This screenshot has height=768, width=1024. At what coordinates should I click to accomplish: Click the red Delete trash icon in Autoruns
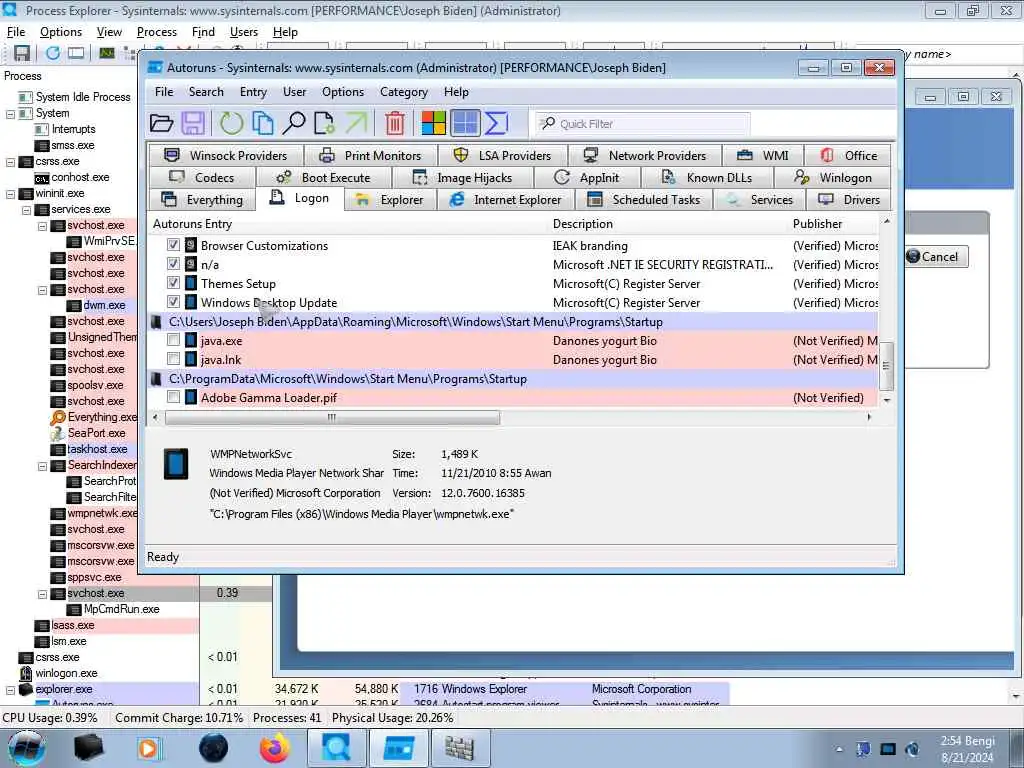pyautogui.click(x=395, y=123)
